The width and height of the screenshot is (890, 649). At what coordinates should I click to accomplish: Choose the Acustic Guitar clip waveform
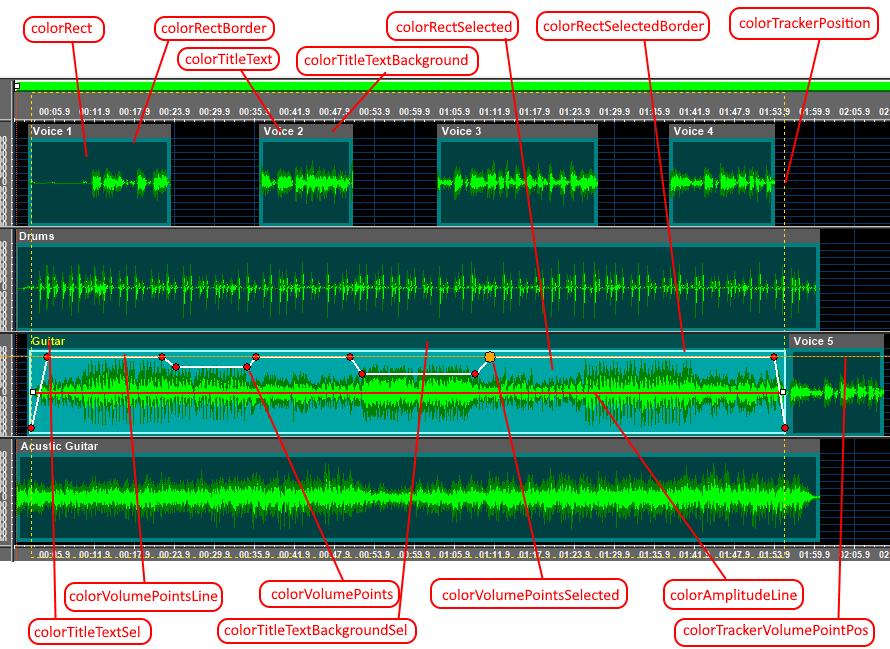tap(418, 497)
